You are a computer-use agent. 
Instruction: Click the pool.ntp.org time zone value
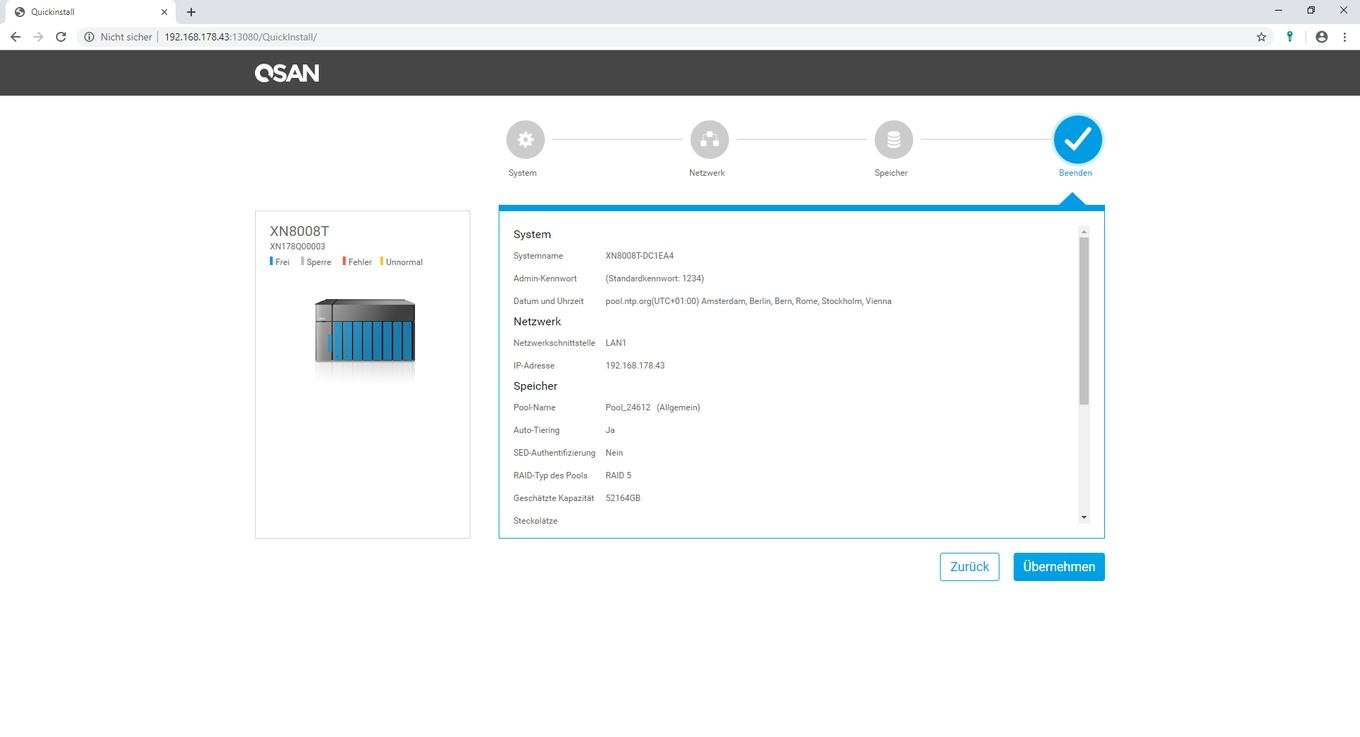coord(748,301)
